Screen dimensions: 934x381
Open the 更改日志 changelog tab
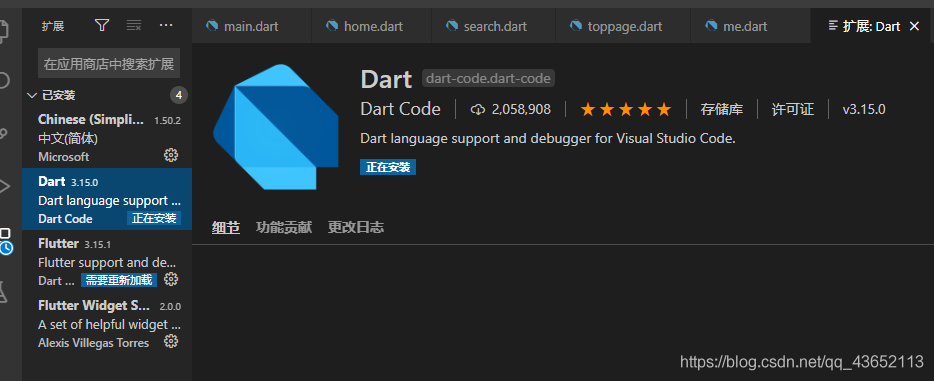tap(356, 227)
